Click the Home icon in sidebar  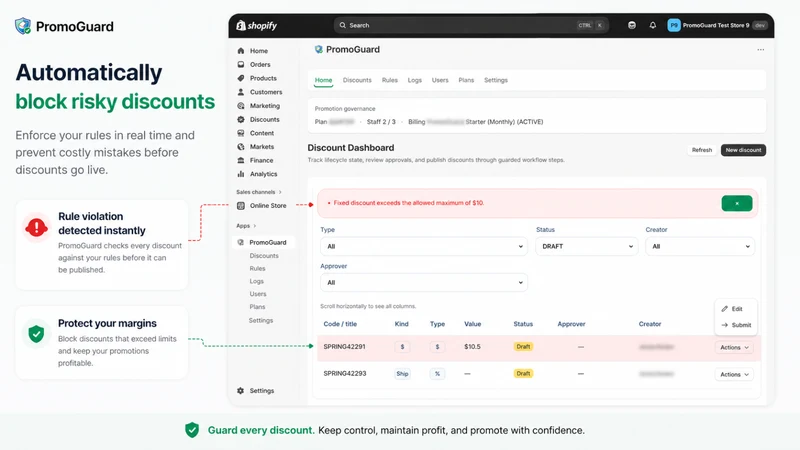tap(241, 51)
